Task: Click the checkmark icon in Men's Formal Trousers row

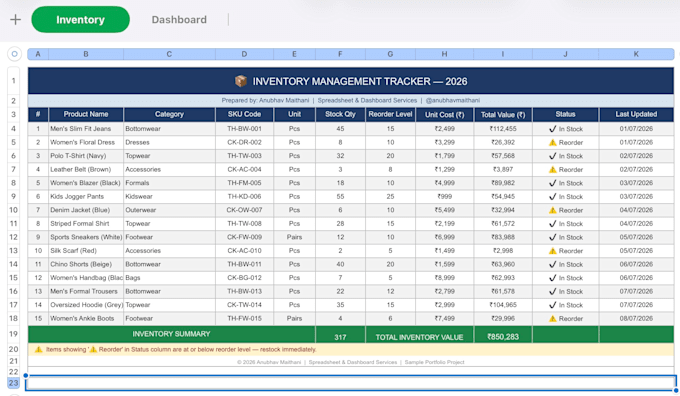Action: 552,291
